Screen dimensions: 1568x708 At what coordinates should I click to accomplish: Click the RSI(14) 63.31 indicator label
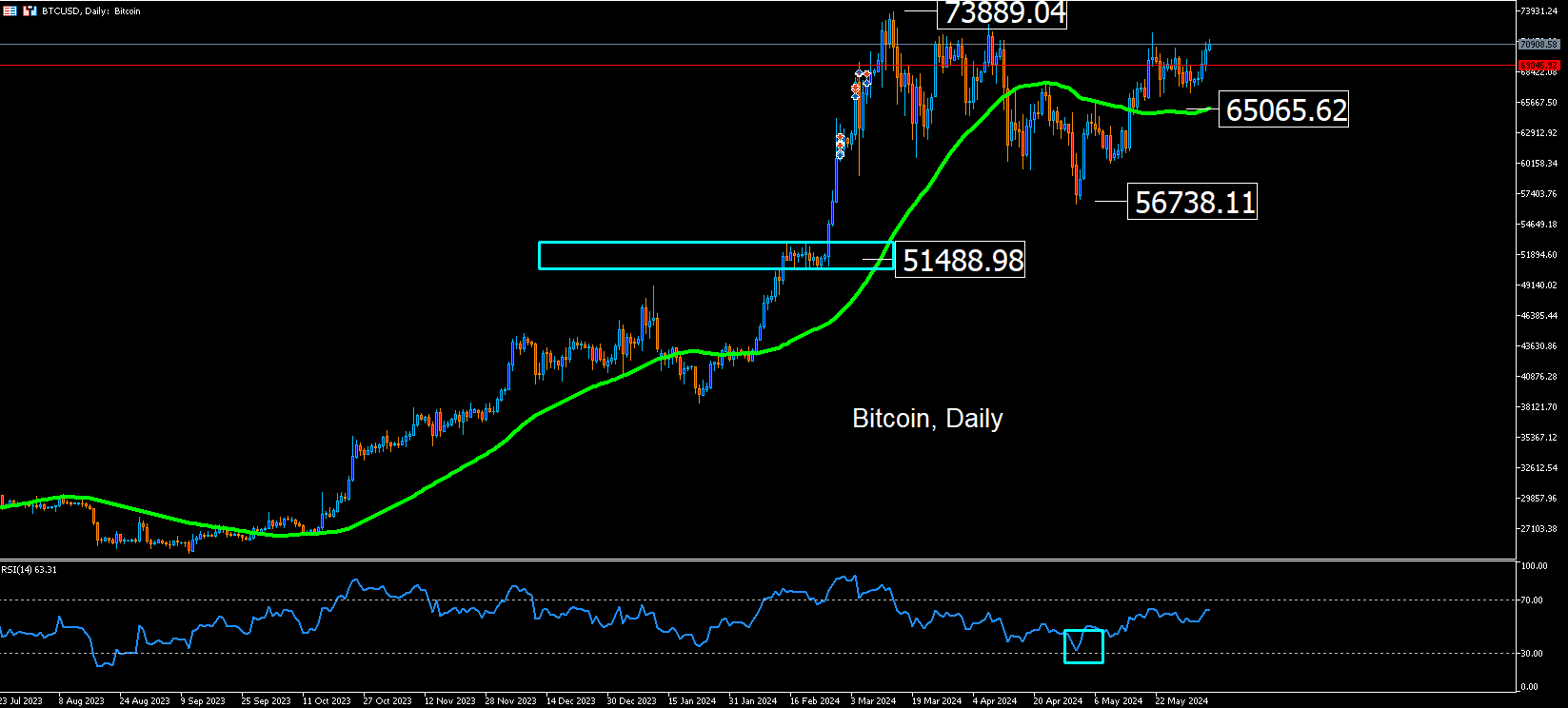[x=30, y=569]
